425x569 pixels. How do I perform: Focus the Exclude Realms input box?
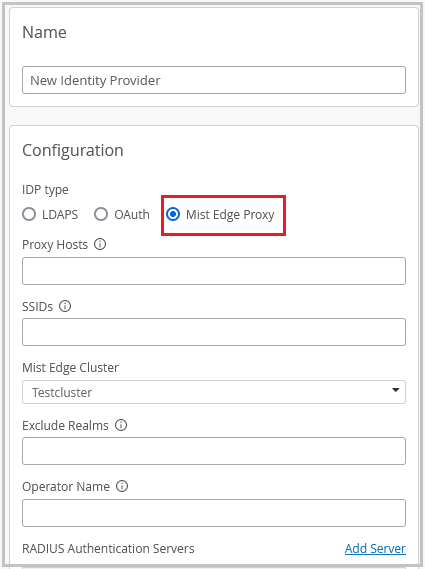pyautogui.click(x=214, y=451)
